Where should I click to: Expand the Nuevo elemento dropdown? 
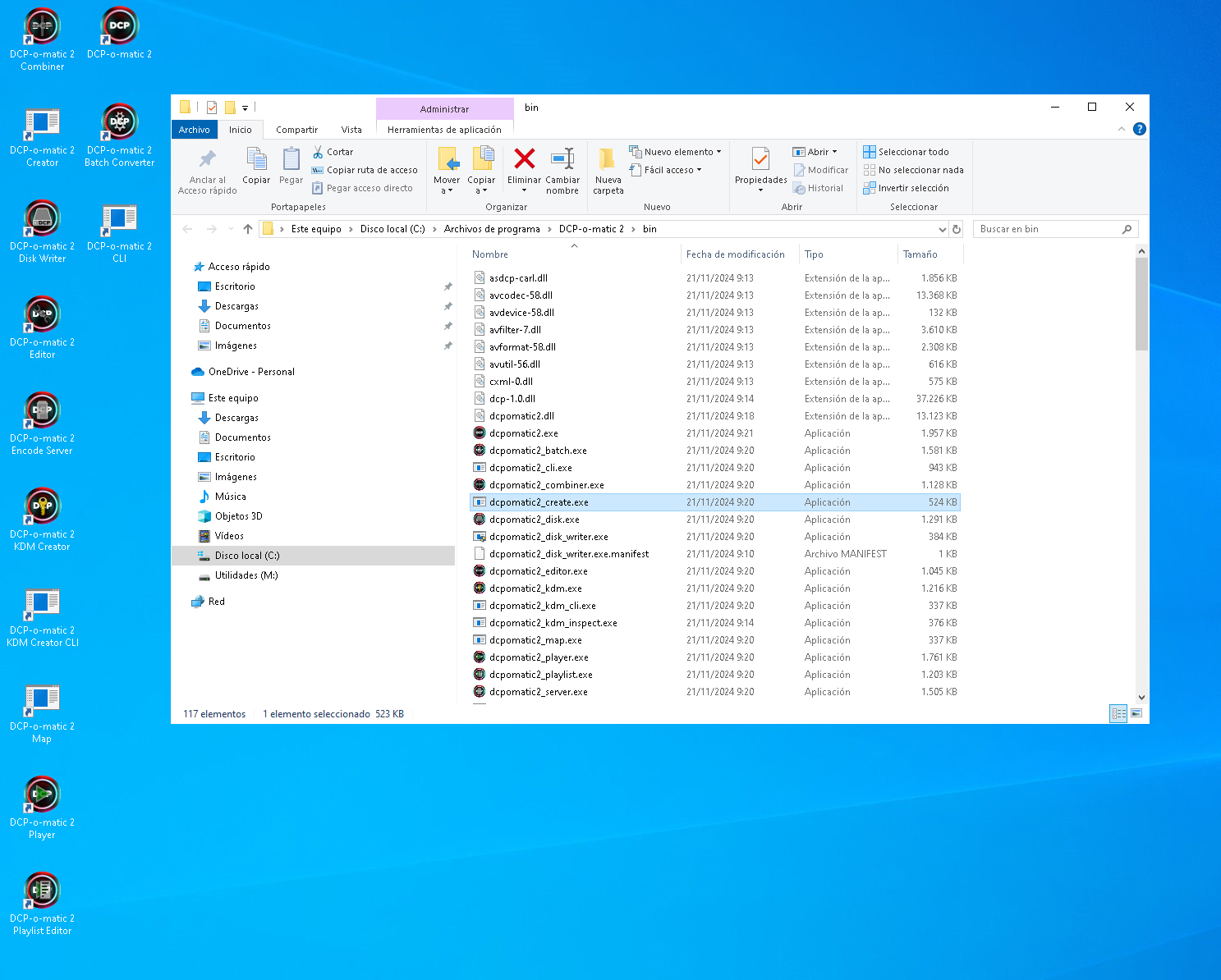[x=675, y=152]
